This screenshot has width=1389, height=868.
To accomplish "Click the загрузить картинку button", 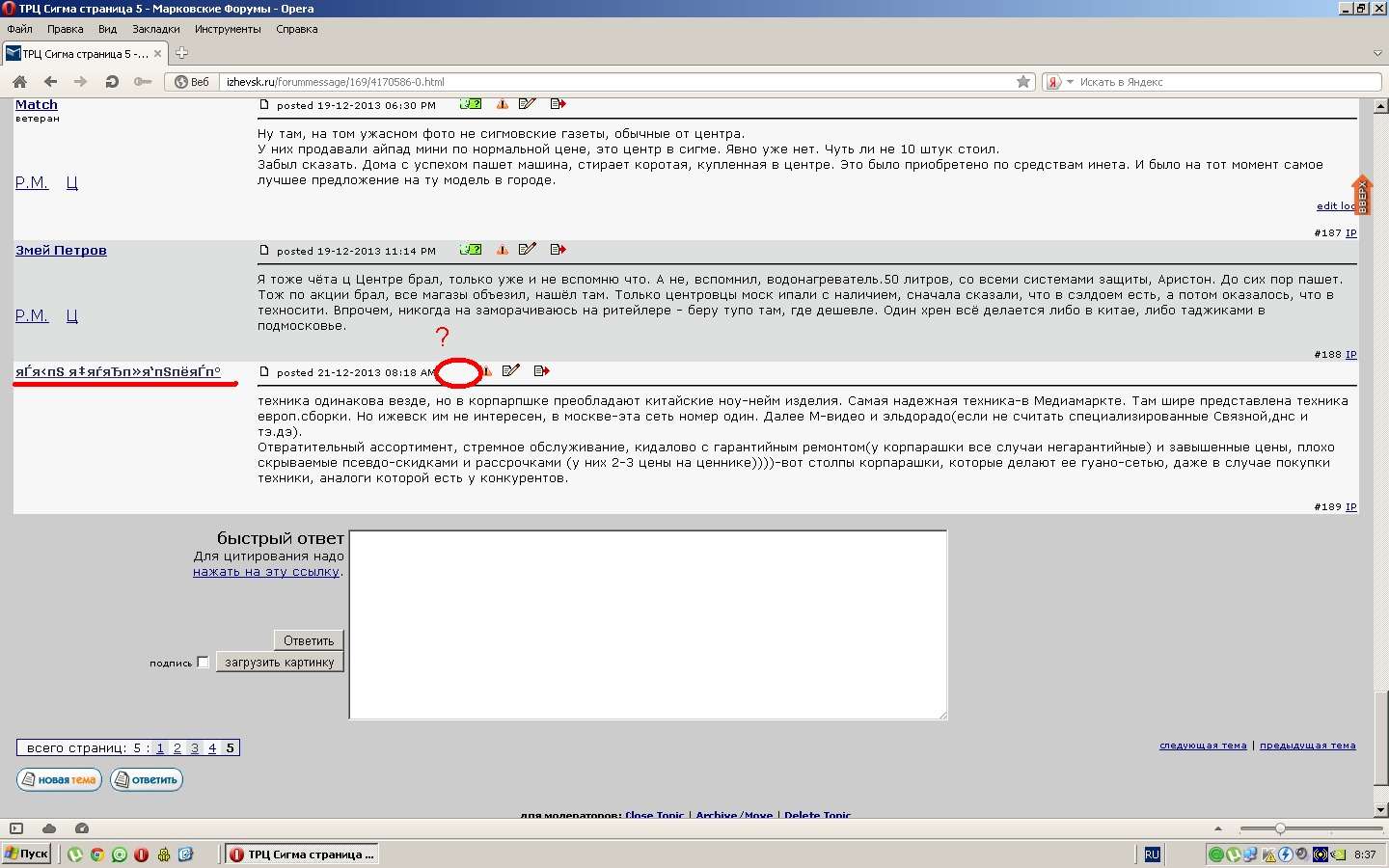I will [280, 663].
